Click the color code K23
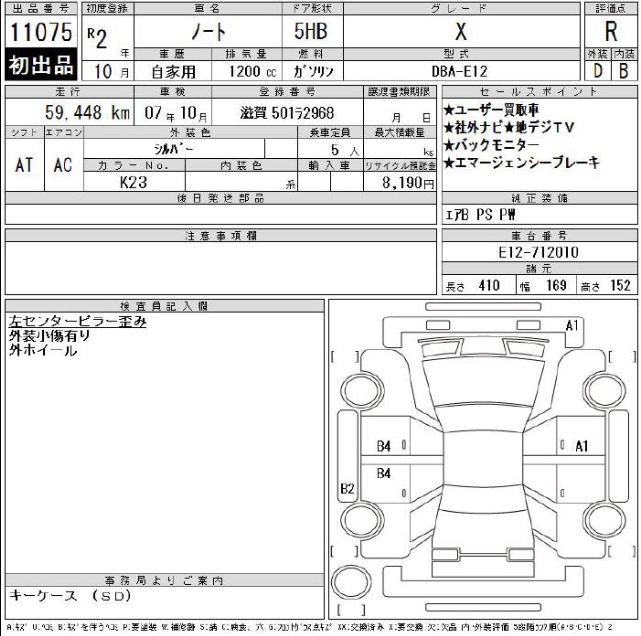 point(133,183)
